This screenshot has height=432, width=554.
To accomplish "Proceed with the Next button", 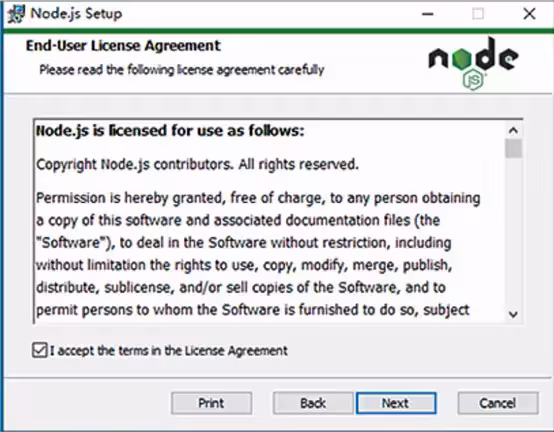I will (x=396, y=403).
